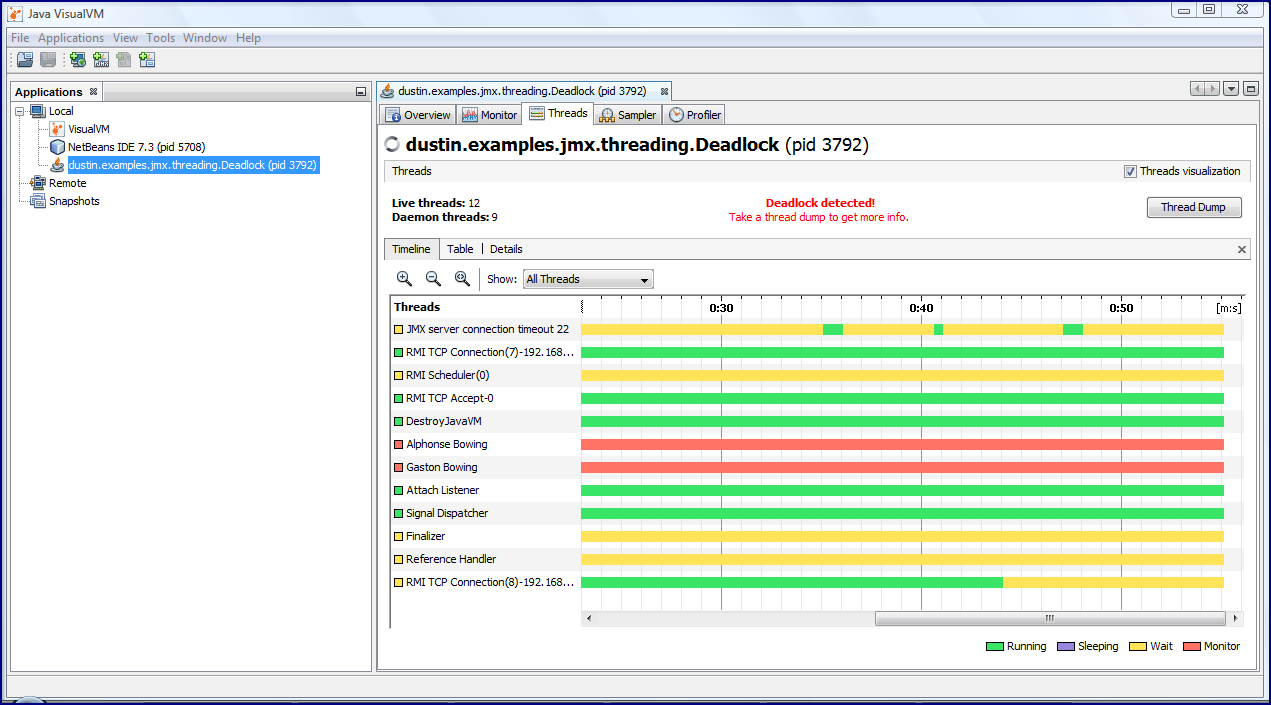Open the File menu
Image resolution: width=1271 pixels, height=705 pixels.
[20, 38]
